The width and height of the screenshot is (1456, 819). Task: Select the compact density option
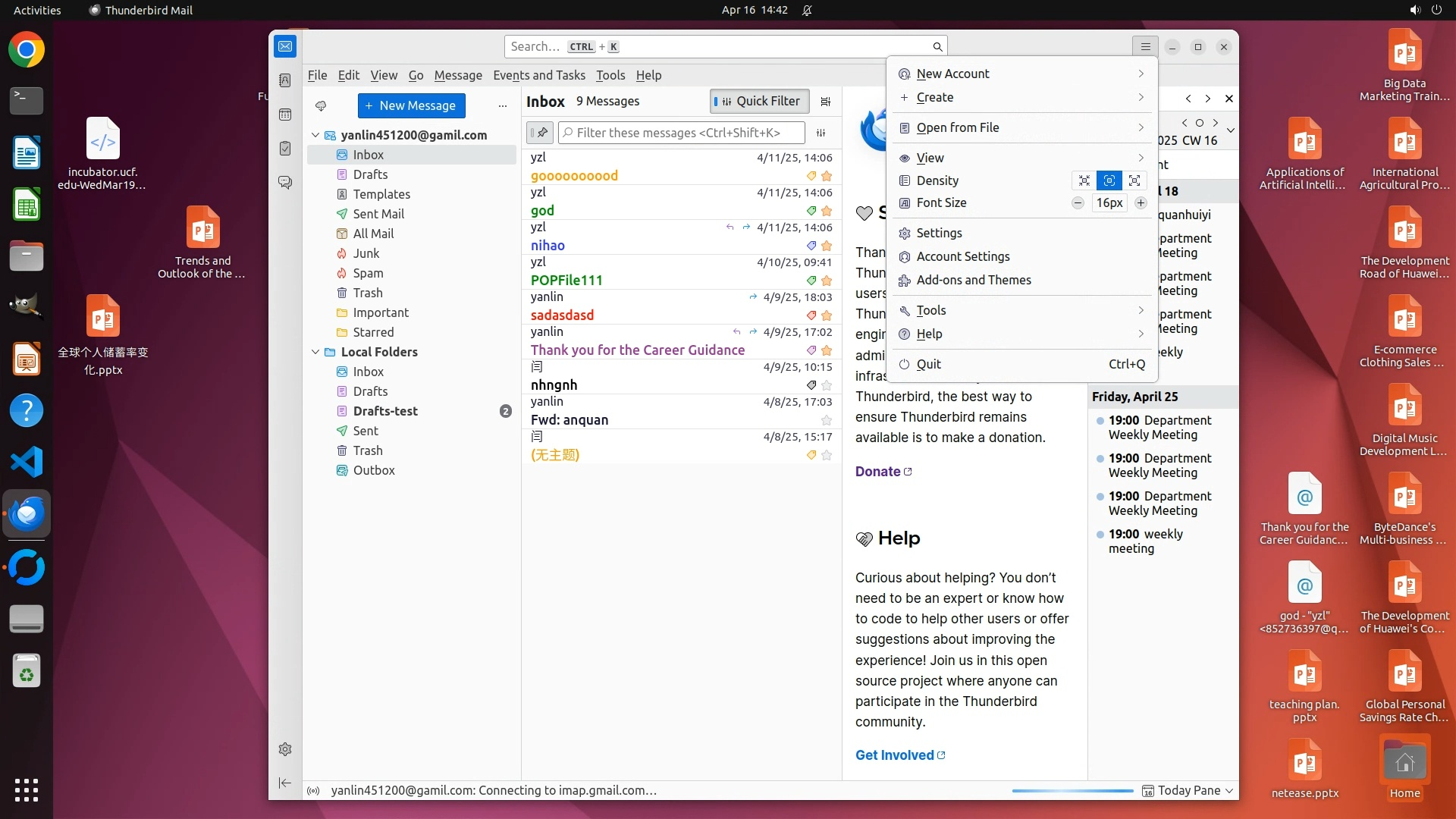pos(1084,180)
